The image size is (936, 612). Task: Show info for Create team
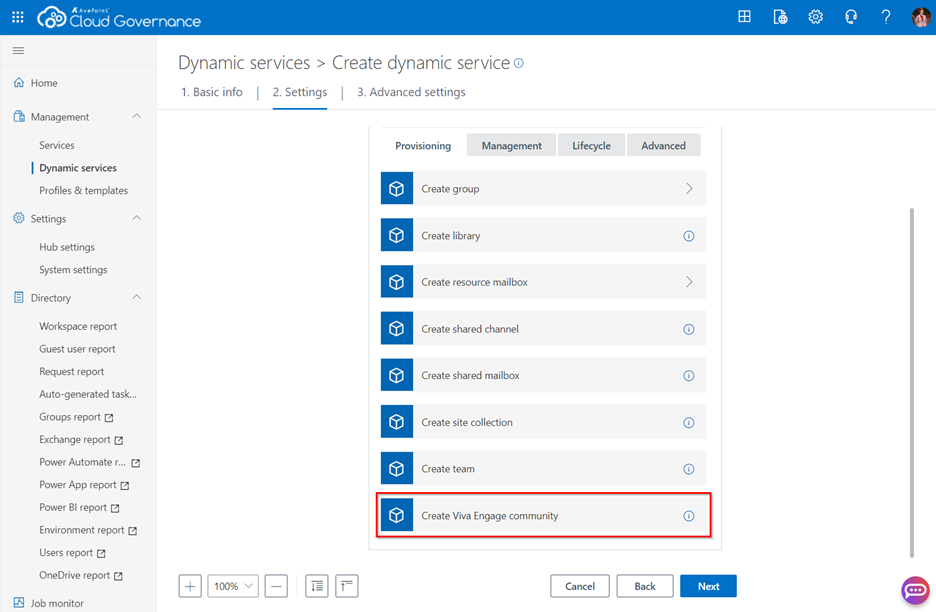[689, 469]
